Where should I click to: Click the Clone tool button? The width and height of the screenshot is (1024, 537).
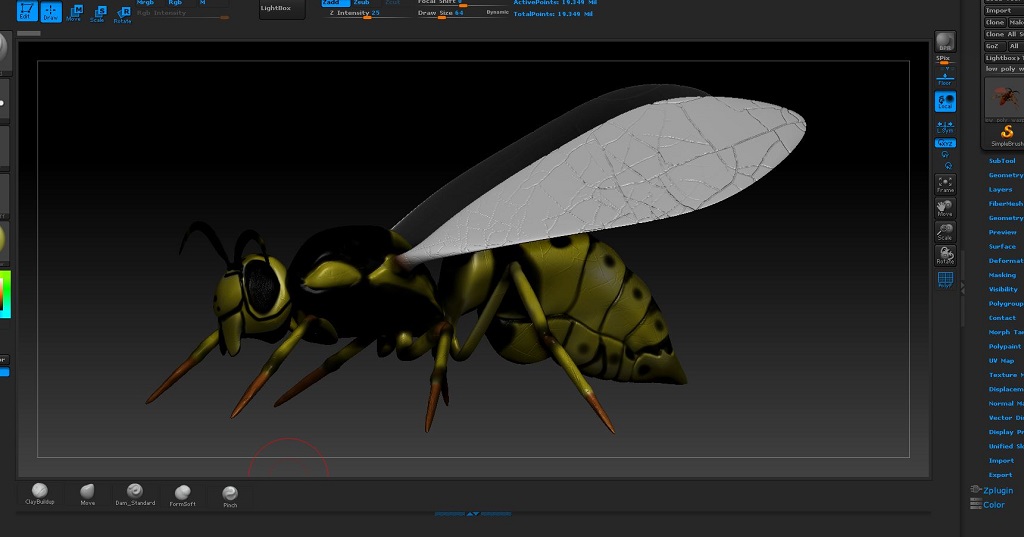pyautogui.click(x=995, y=22)
